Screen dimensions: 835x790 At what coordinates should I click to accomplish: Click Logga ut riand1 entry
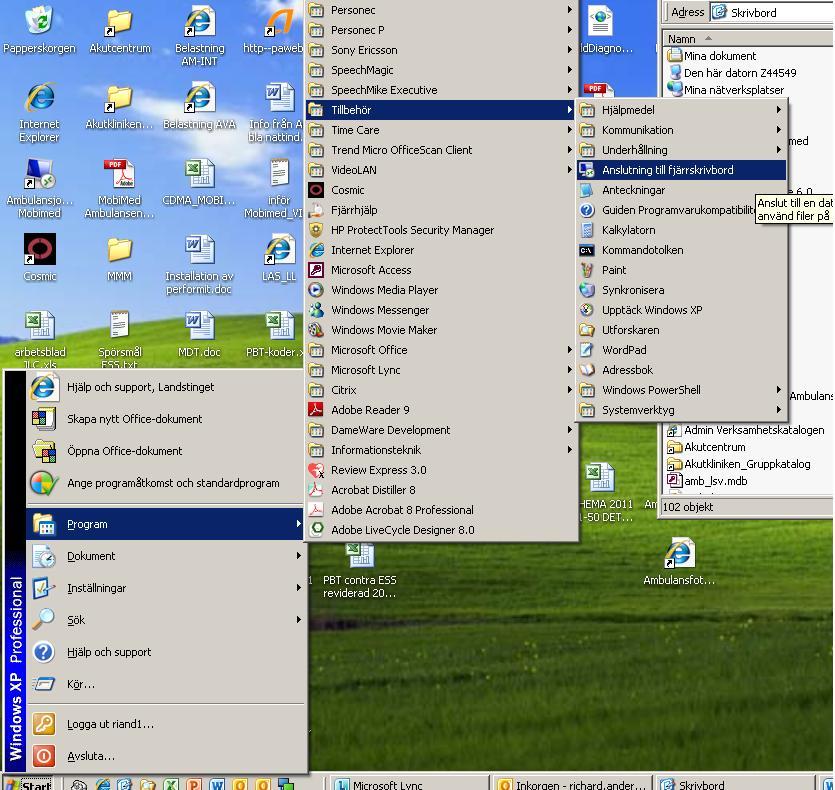165,724
